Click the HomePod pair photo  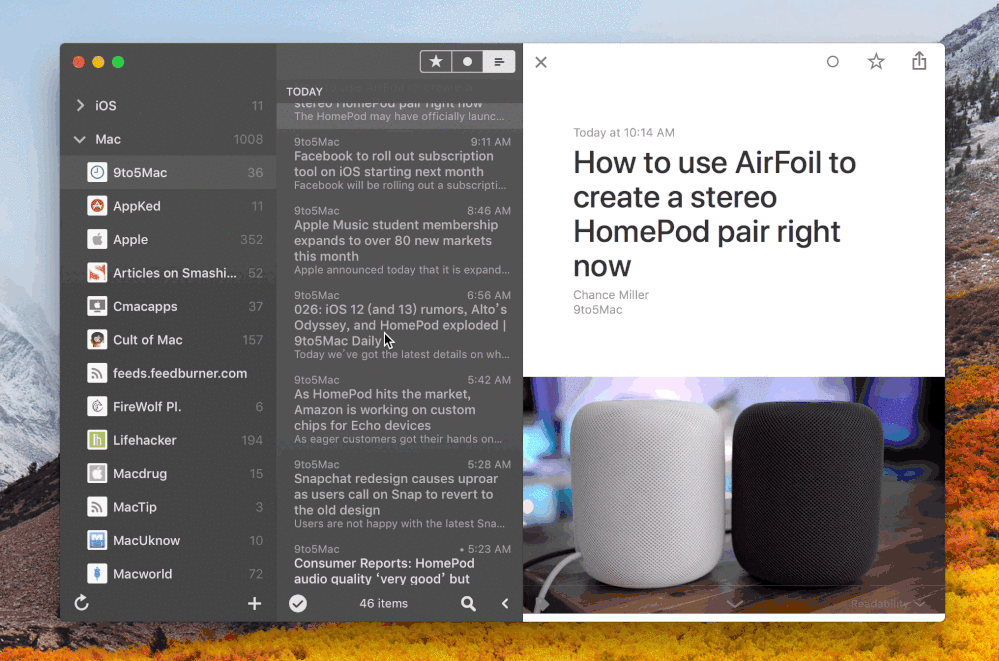pos(734,495)
